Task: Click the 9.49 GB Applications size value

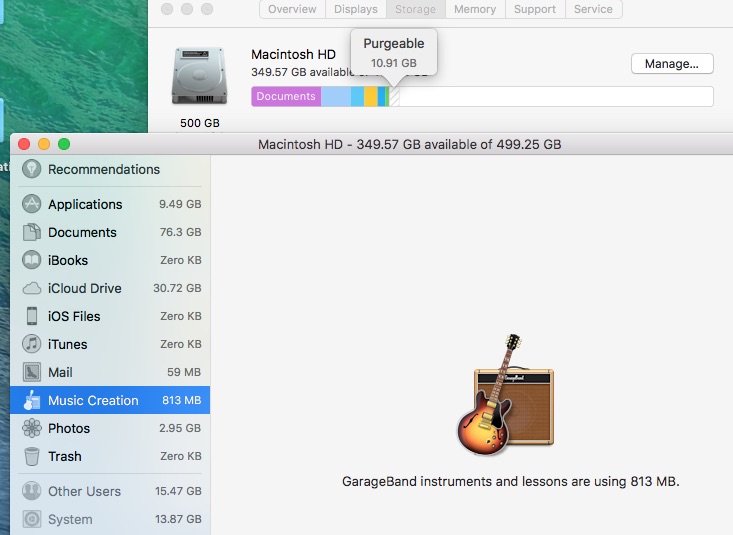Action: click(x=180, y=204)
